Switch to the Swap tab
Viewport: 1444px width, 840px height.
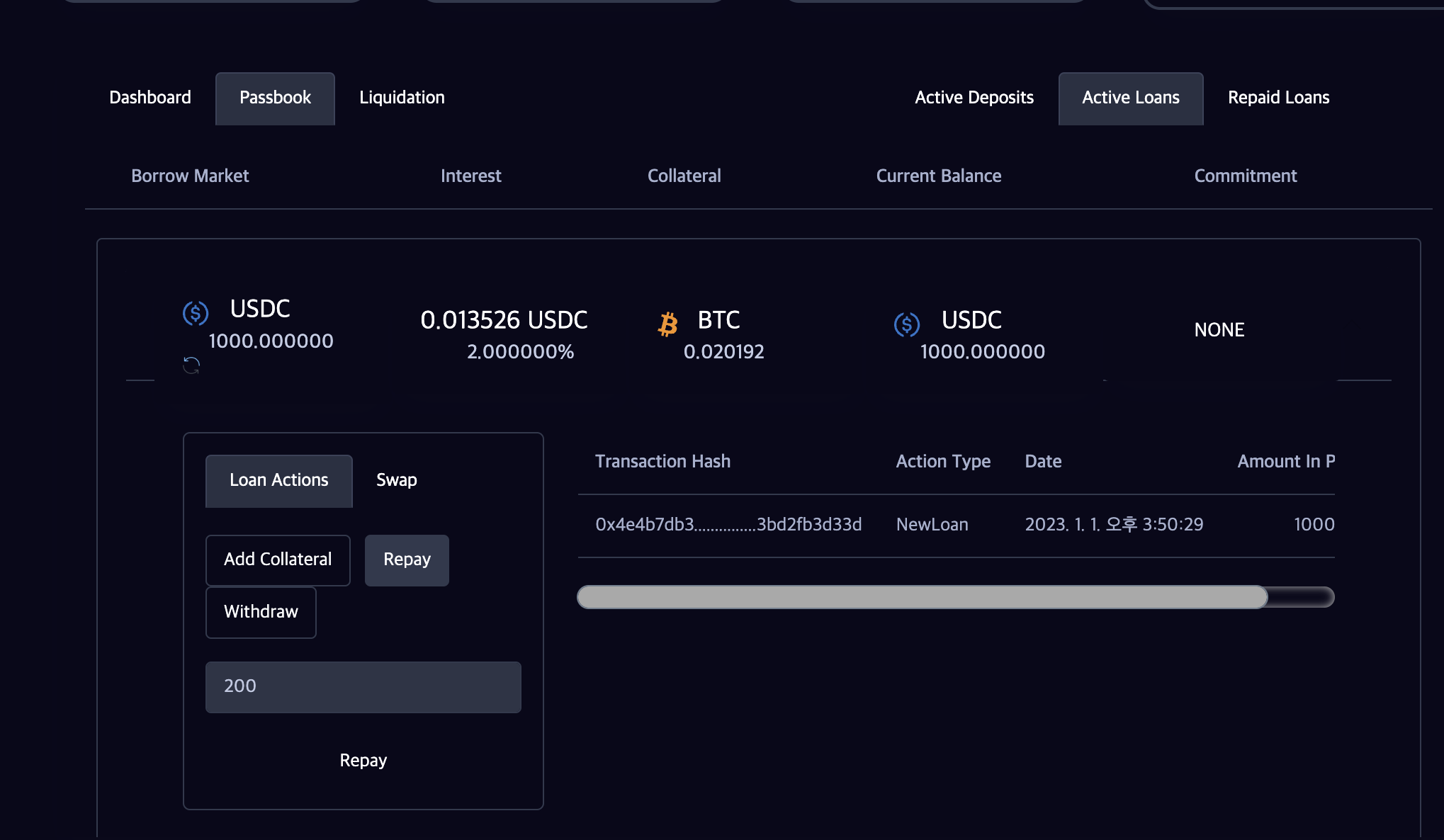(396, 480)
